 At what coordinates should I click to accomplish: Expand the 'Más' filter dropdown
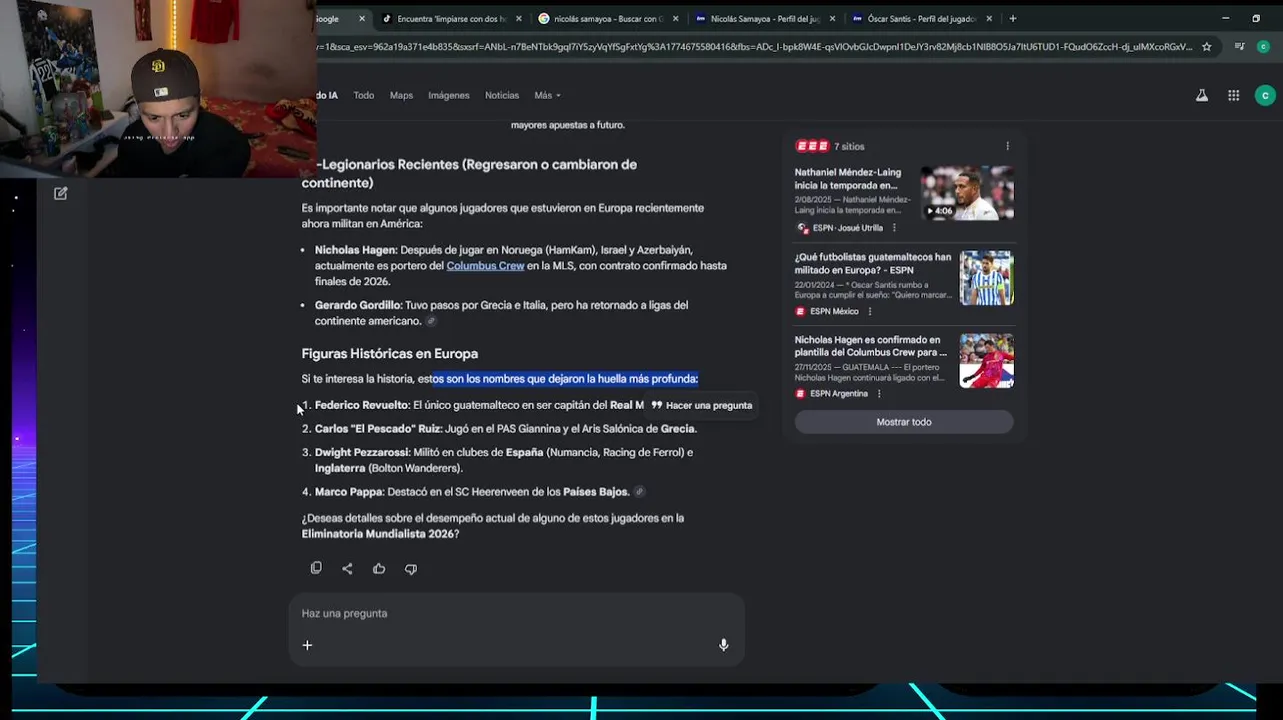pos(547,95)
